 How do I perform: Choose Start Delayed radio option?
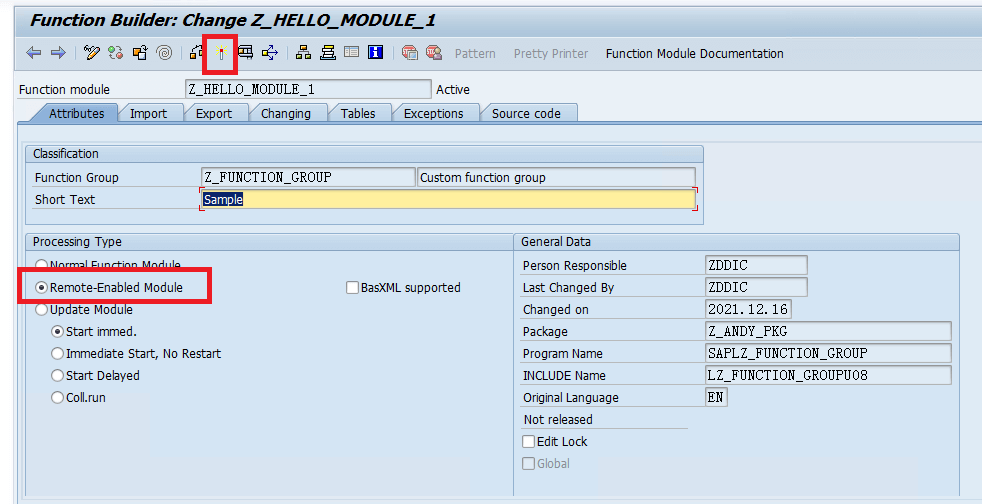[x=57, y=376]
